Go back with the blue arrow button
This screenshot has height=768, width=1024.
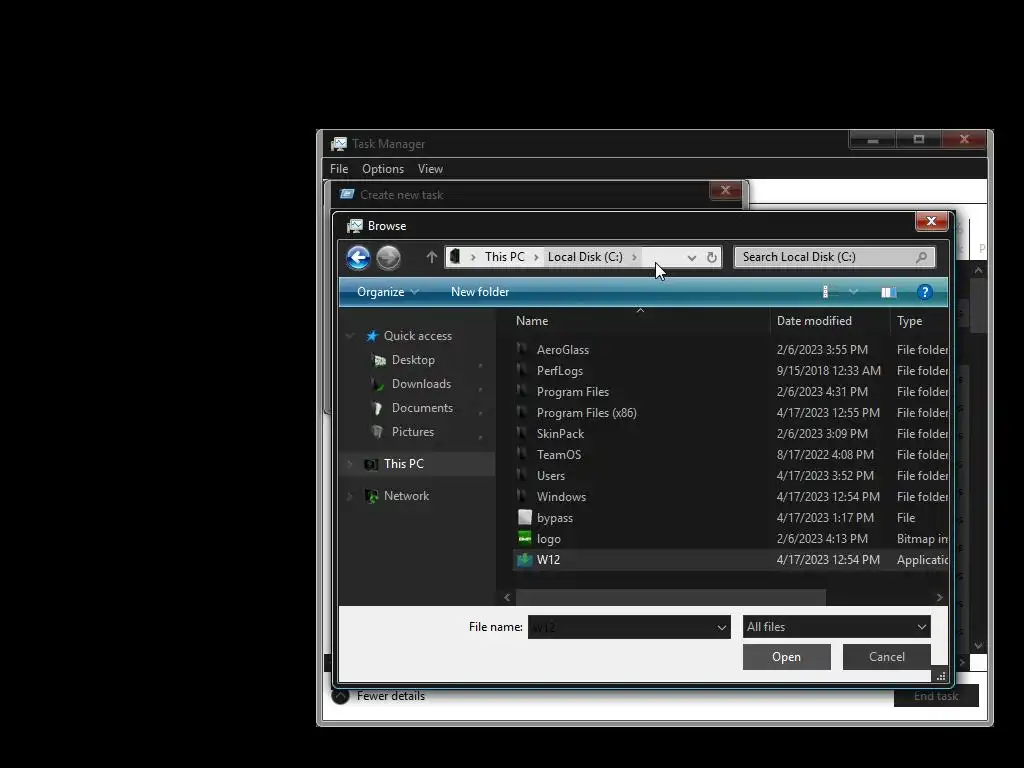tap(358, 257)
